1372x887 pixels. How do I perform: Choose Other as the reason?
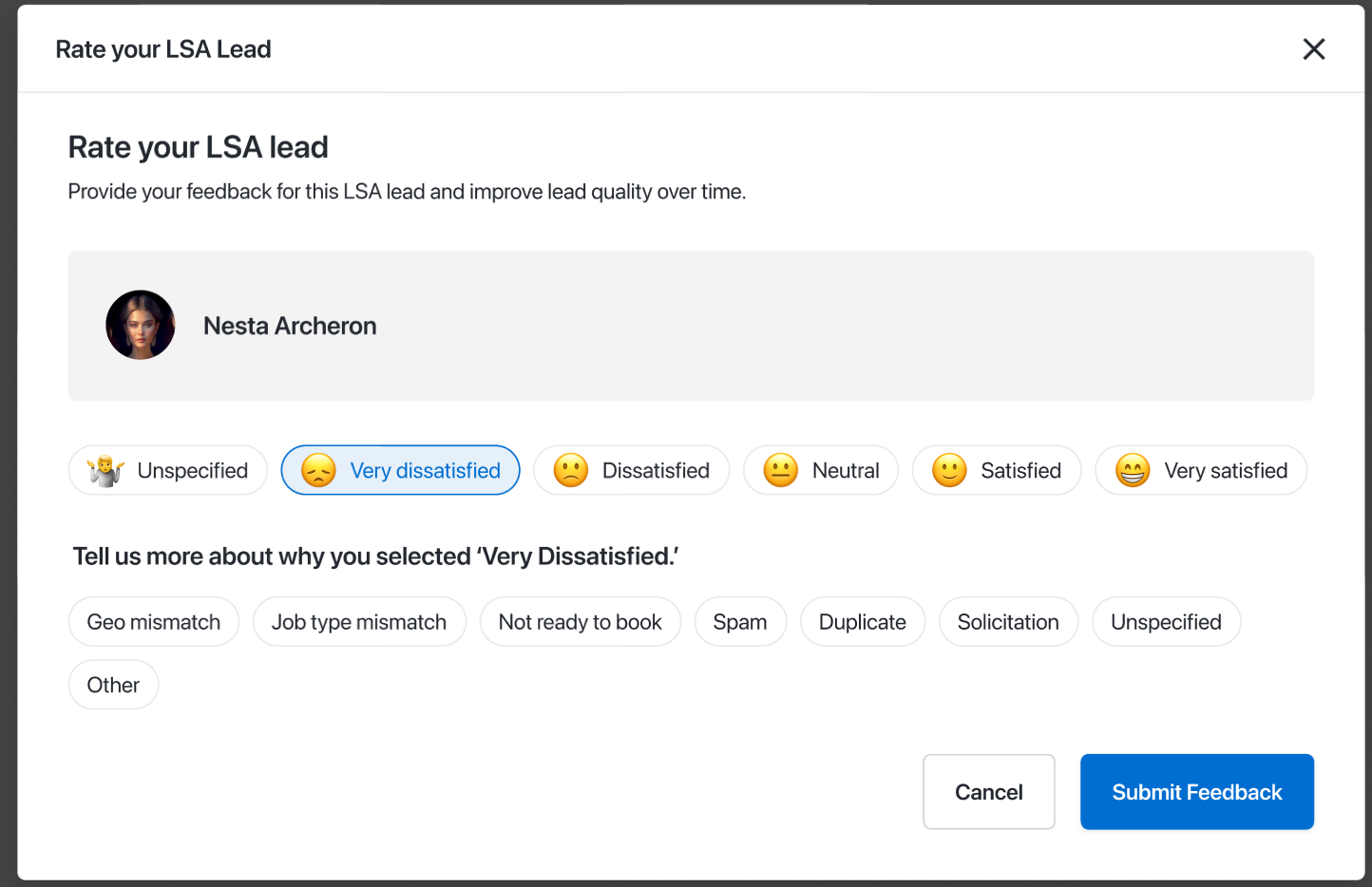click(113, 685)
